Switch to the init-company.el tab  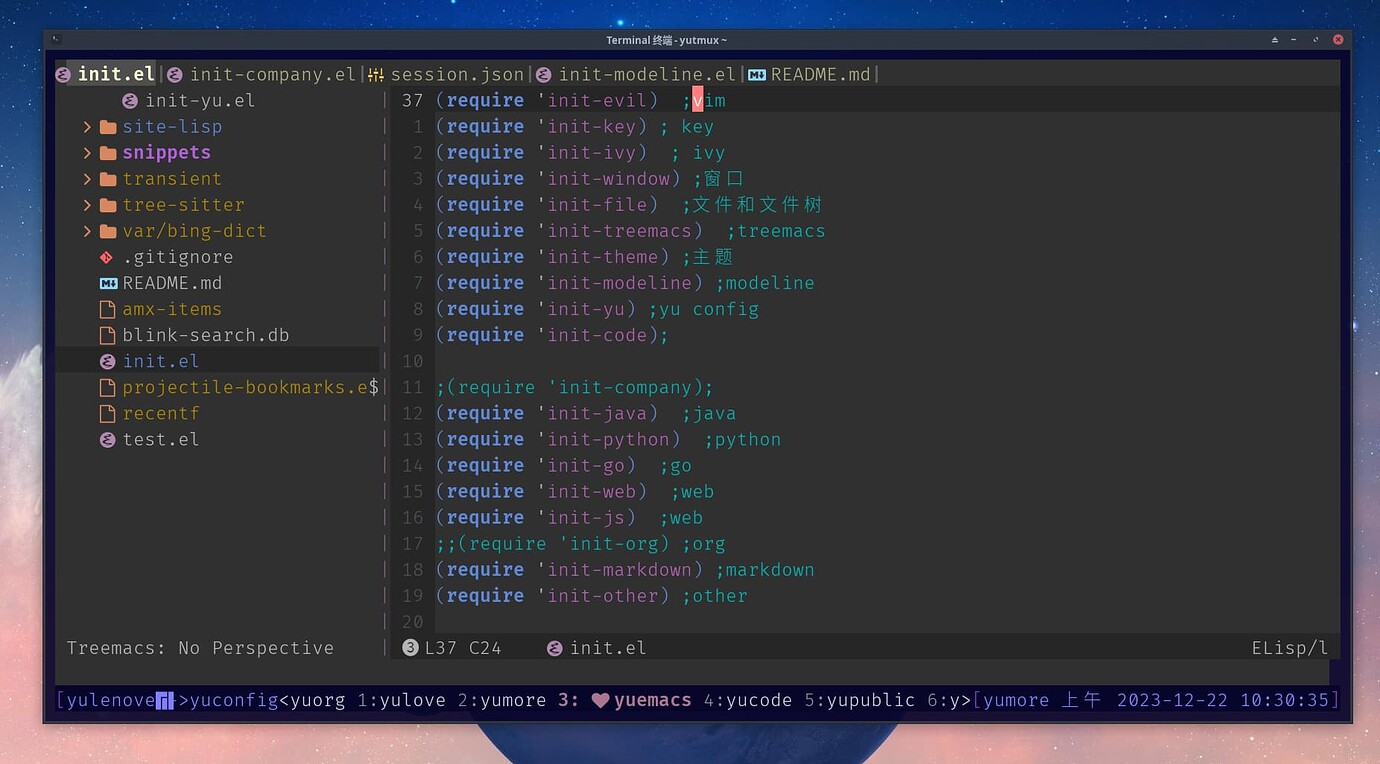pos(272,73)
